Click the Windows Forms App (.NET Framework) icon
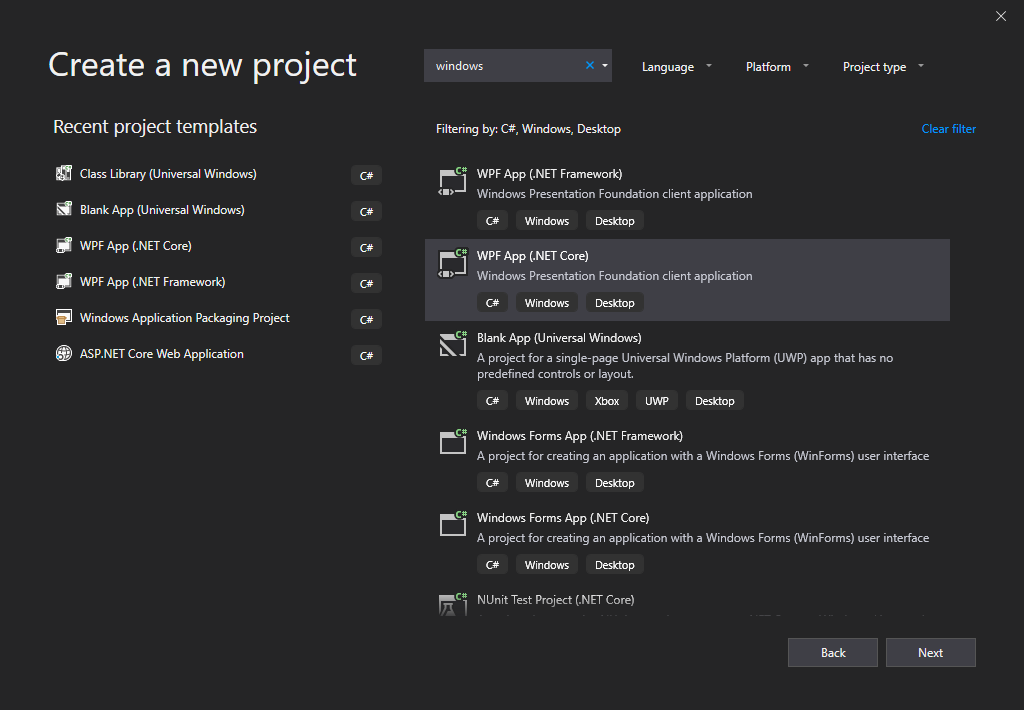Screen dimensions: 1024x710 pos(454,444)
